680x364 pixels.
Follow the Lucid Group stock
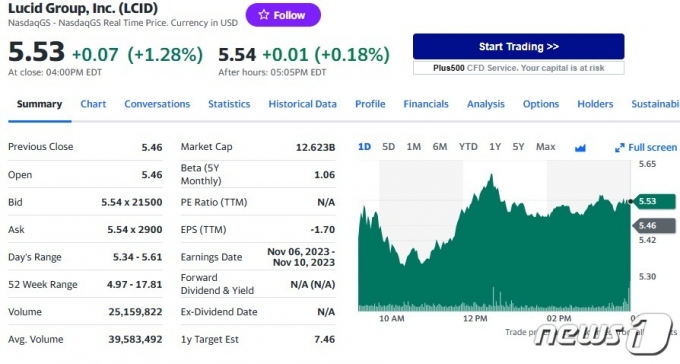[283, 15]
